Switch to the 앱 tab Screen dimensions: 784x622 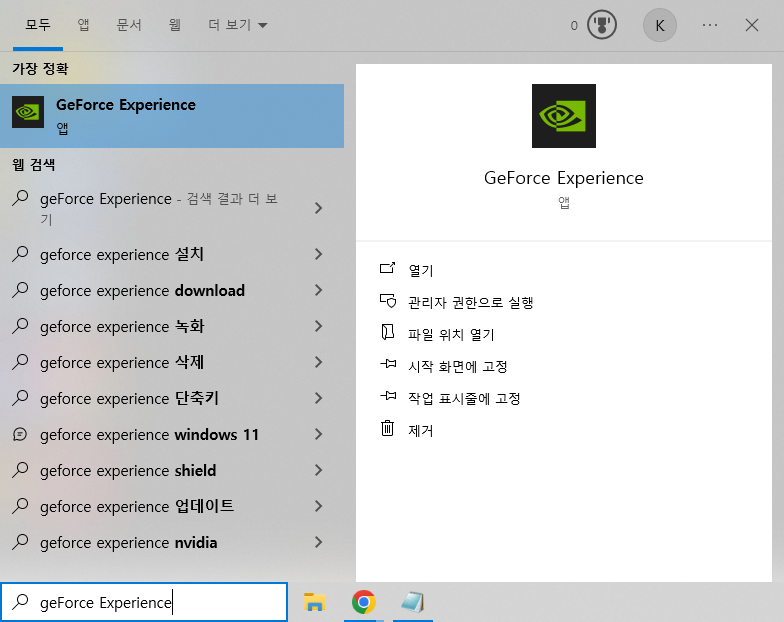point(84,24)
